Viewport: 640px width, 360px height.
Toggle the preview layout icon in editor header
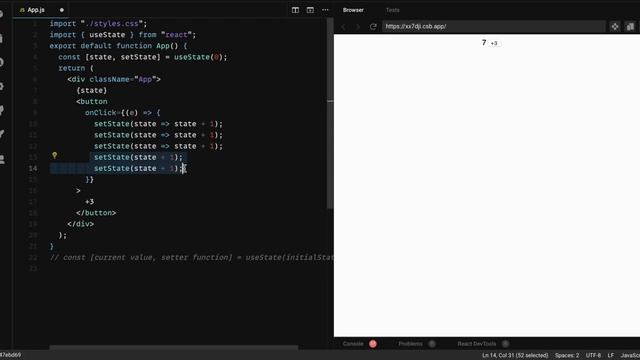pos(310,10)
